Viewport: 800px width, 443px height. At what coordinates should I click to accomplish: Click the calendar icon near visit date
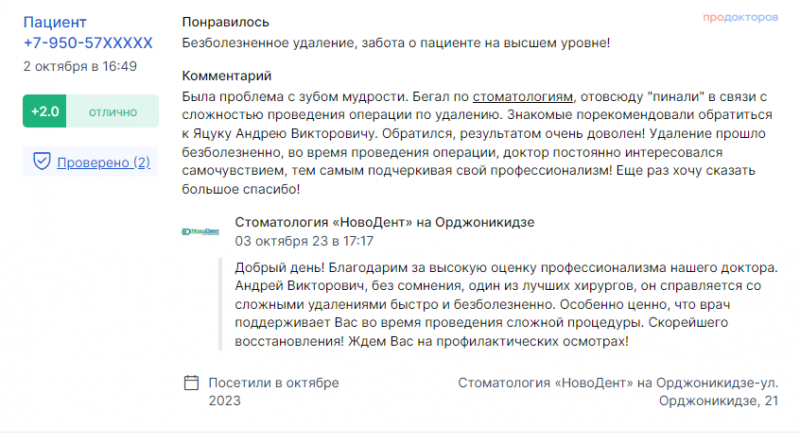191,382
